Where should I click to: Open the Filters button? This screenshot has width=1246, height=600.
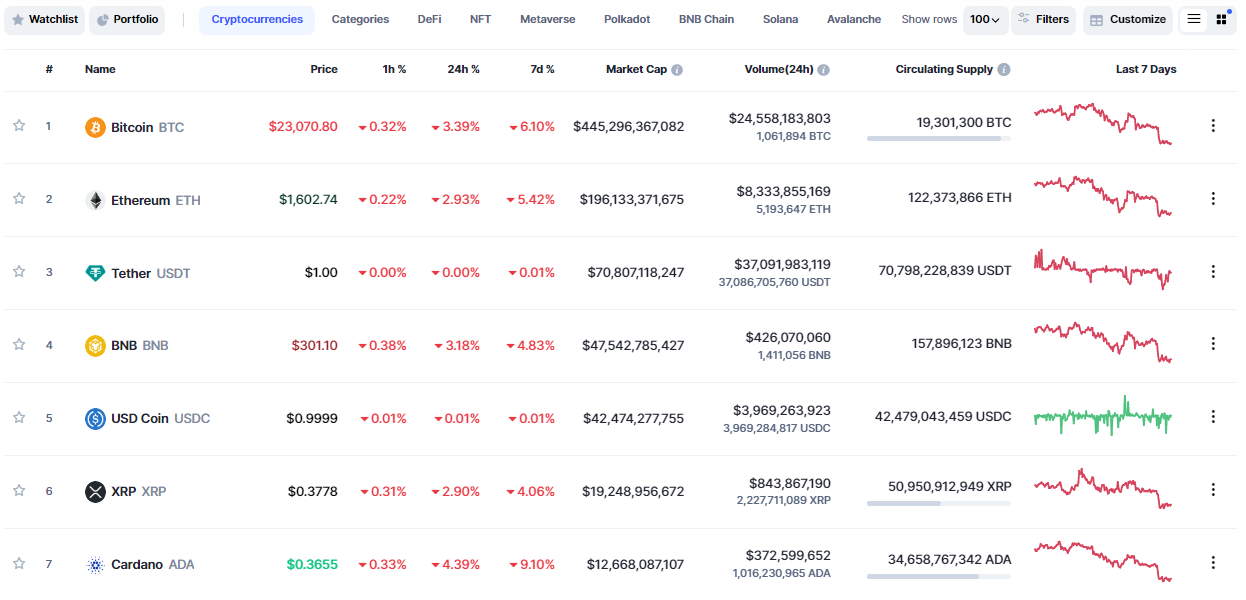coord(1043,19)
